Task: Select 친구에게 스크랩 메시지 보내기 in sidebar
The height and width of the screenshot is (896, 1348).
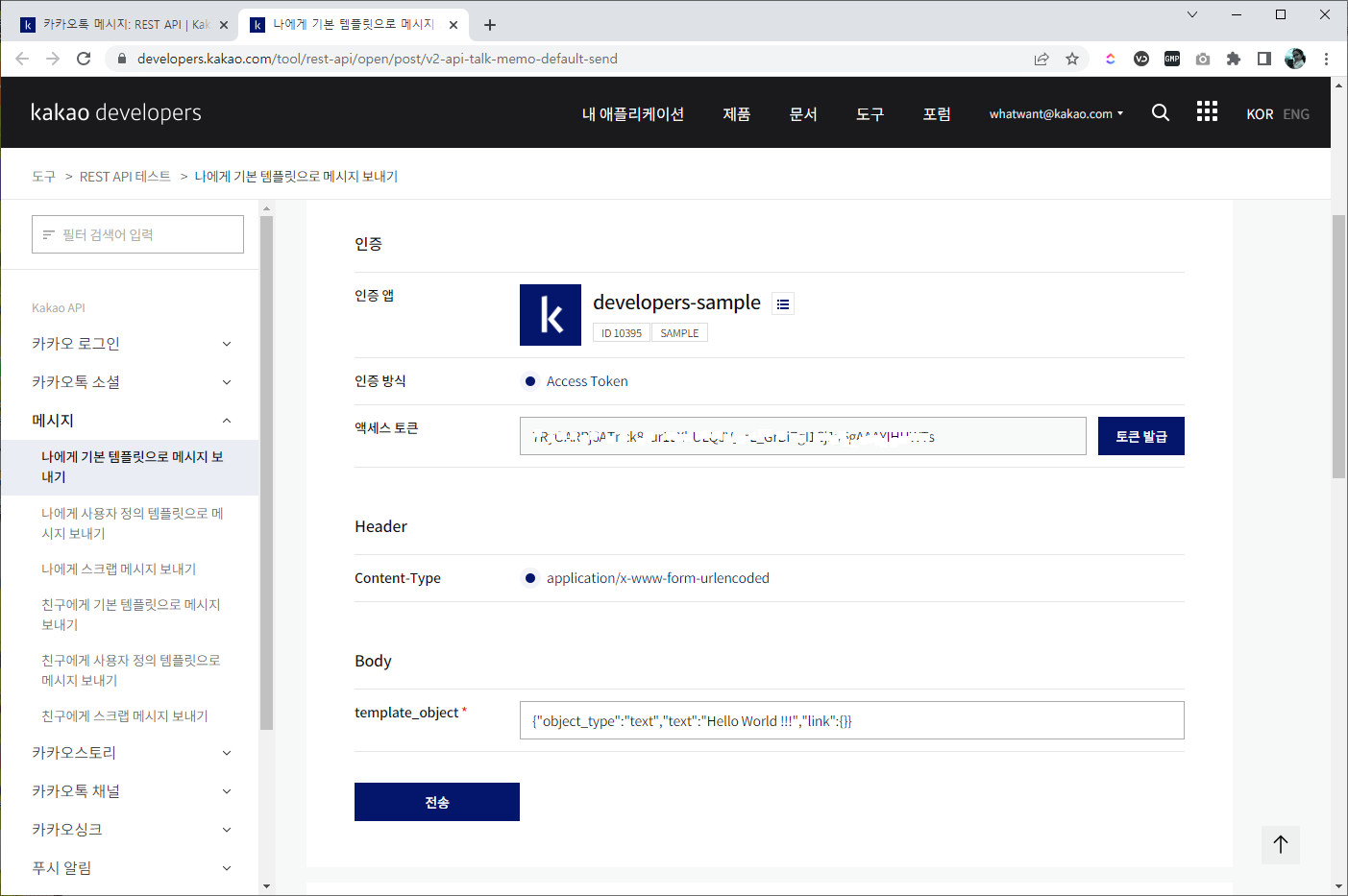Action: [x=124, y=715]
